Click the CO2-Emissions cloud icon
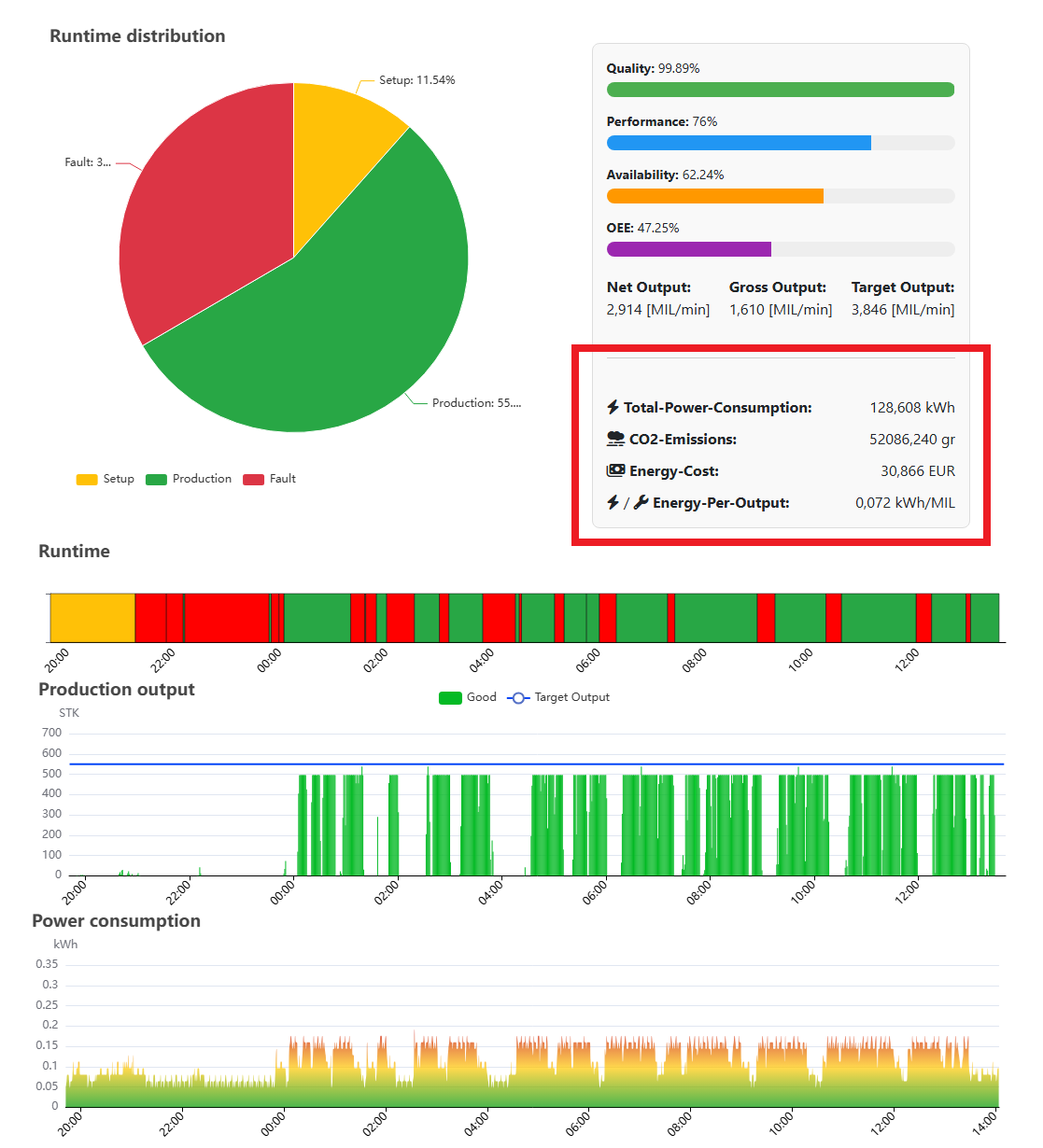The height and width of the screenshot is (1148, 1043). pos(615,440)
